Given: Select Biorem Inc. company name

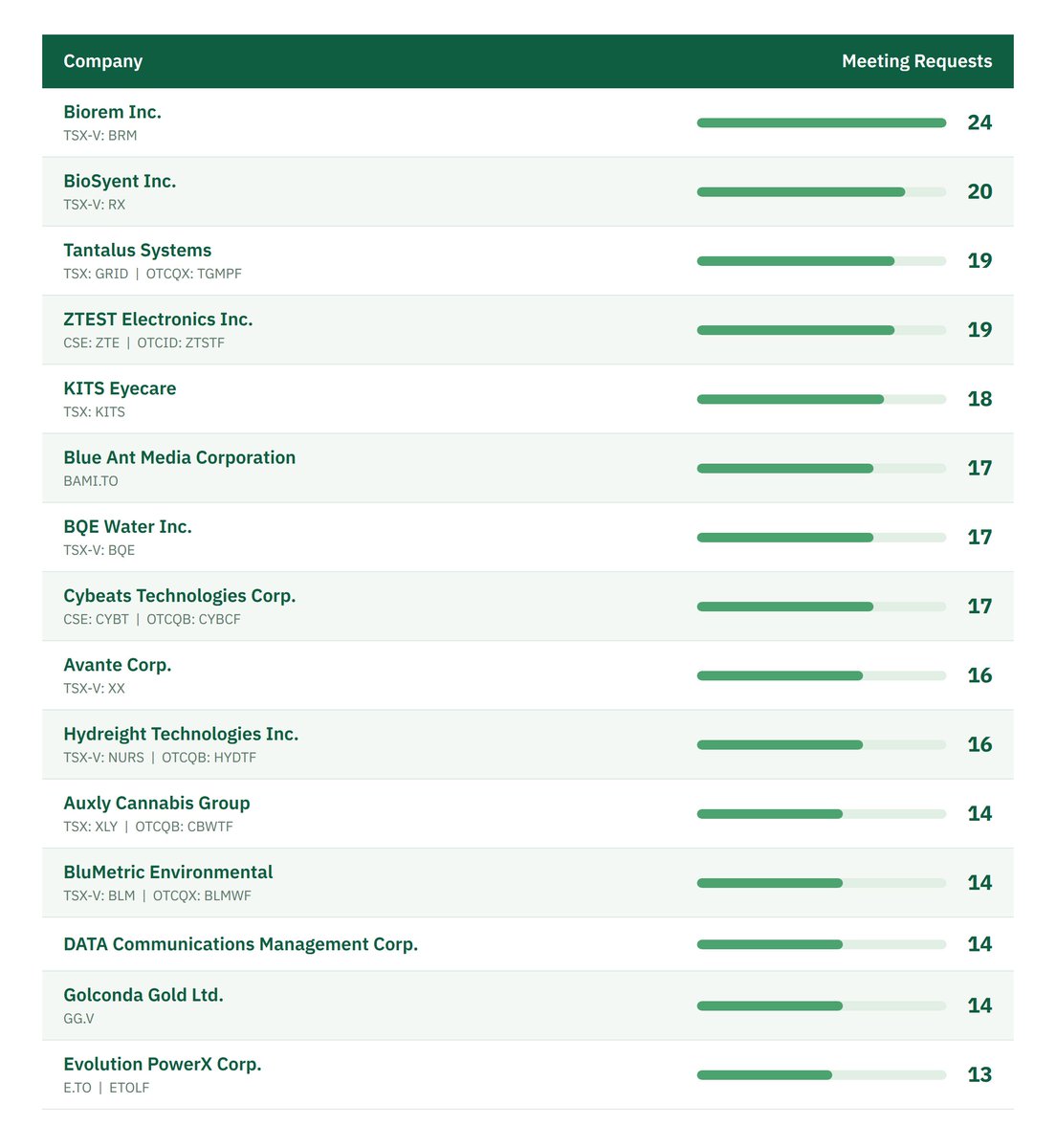Looking at the screenshot, I should (112, 112).
